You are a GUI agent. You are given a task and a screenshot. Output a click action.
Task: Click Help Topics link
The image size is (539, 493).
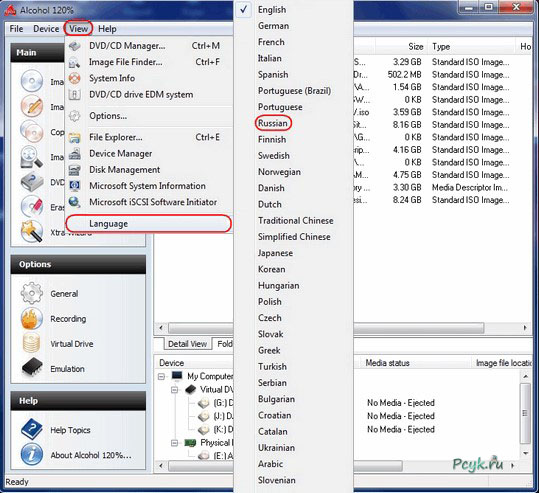(70, 430)
